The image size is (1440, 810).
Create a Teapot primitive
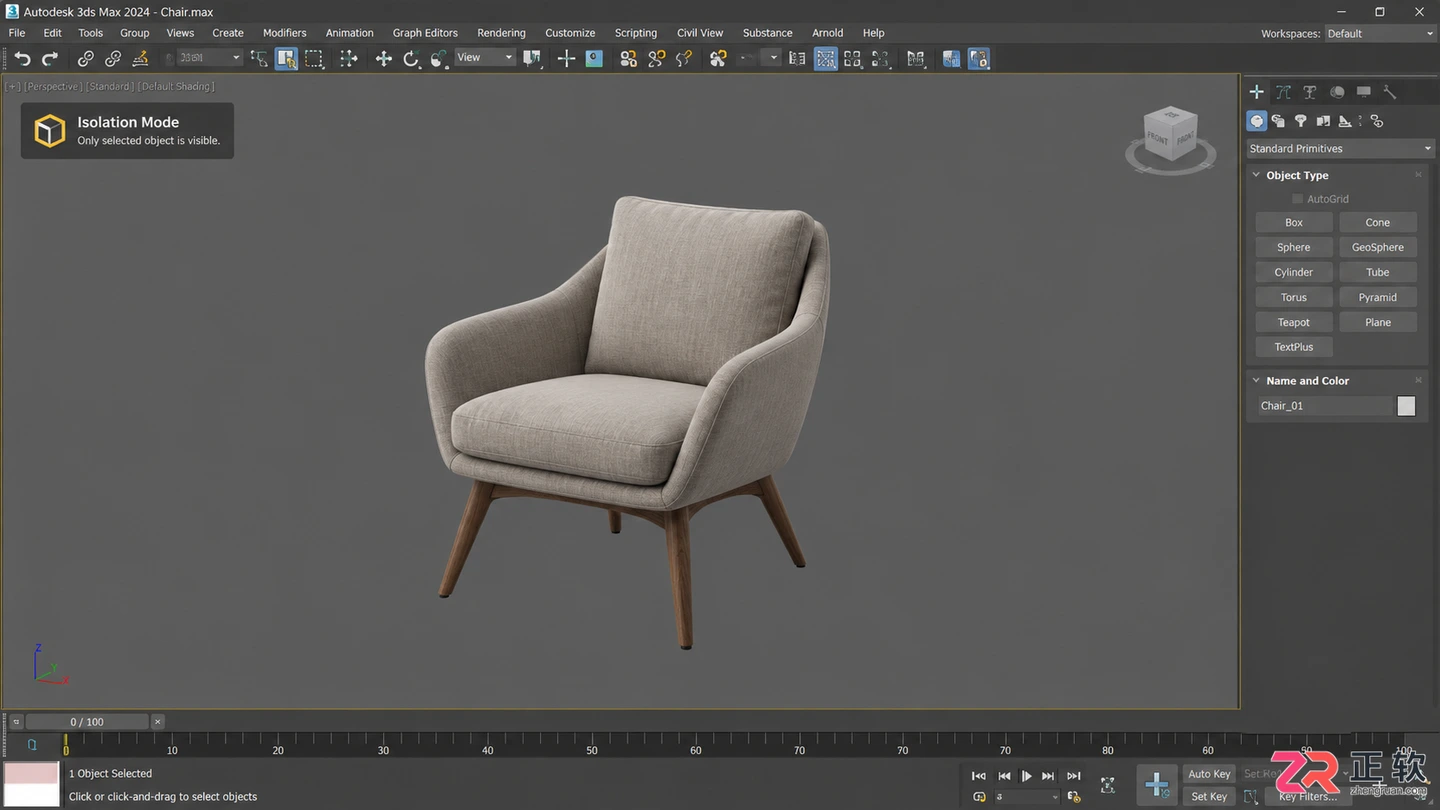[x=1294, y=322]
